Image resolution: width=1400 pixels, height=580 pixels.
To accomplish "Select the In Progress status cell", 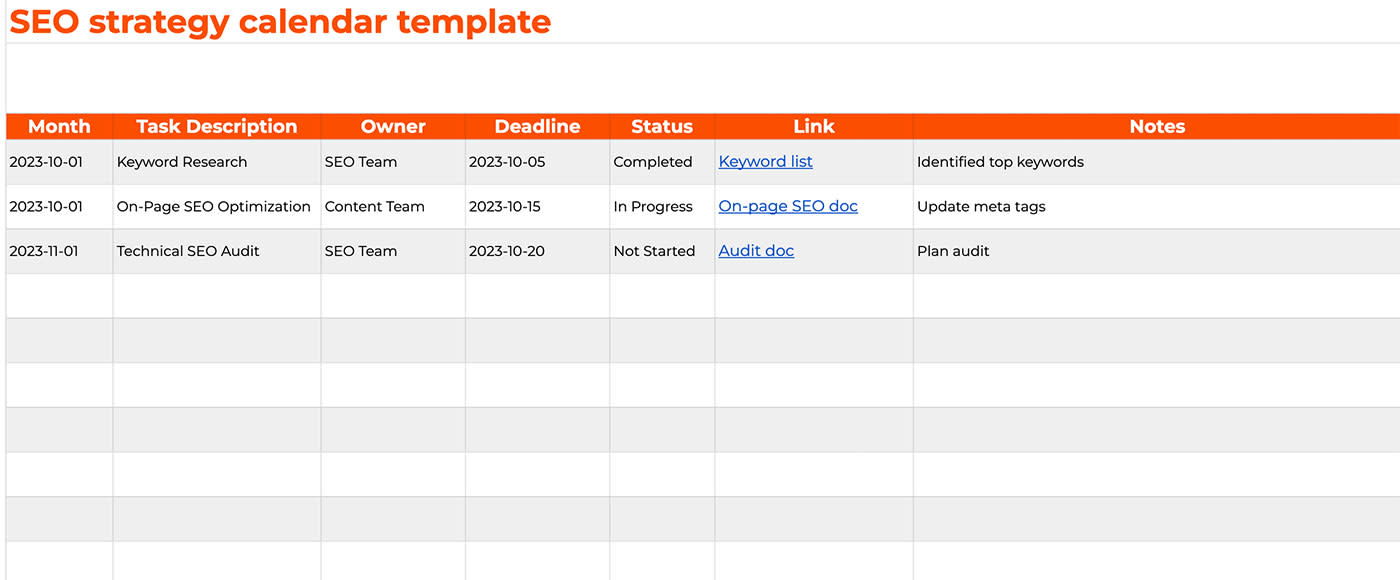I will pyautogui.click(x=653, y=207).
